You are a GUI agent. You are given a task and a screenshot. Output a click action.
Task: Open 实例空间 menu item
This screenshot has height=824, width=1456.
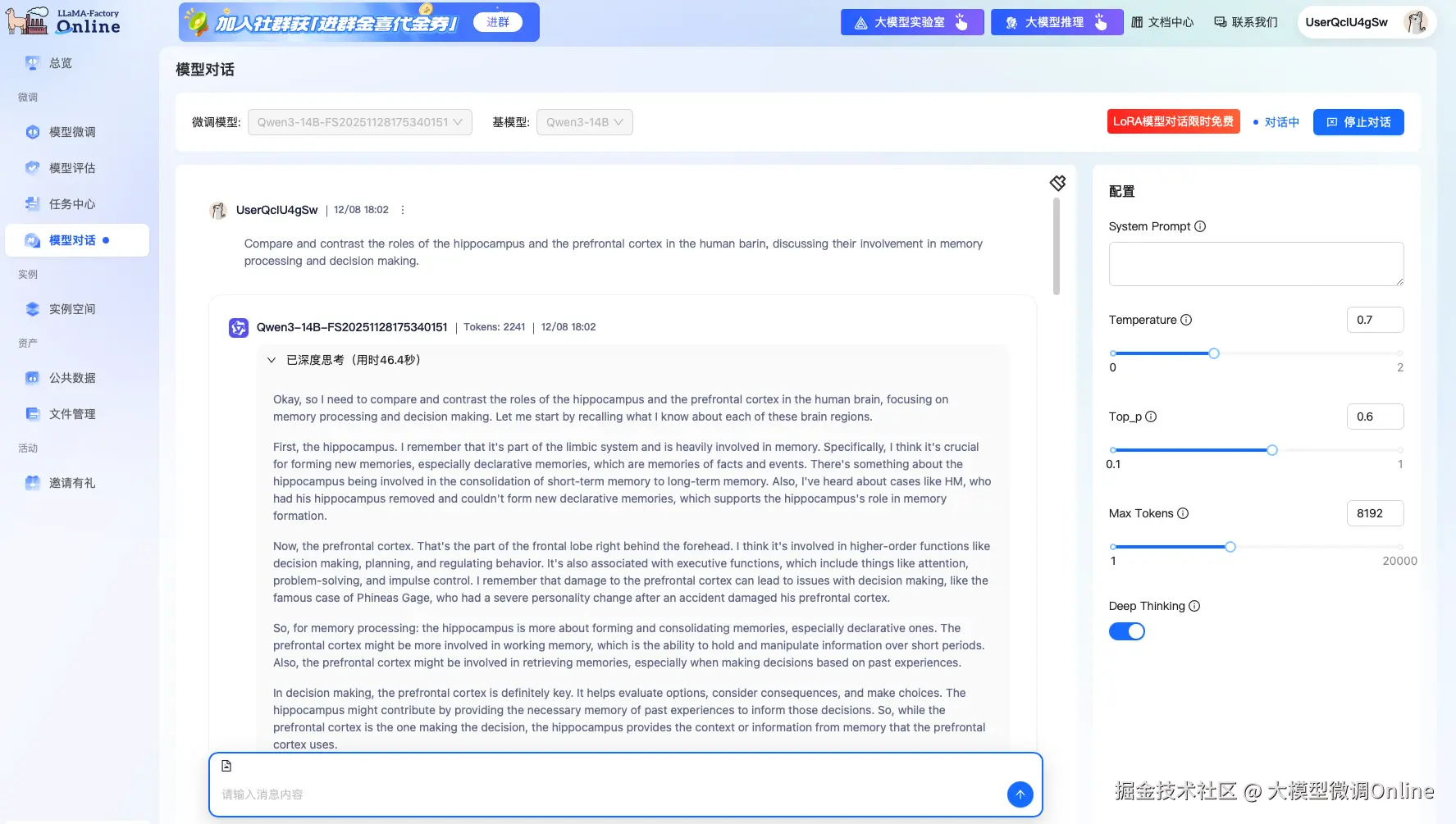click(77, 309)
